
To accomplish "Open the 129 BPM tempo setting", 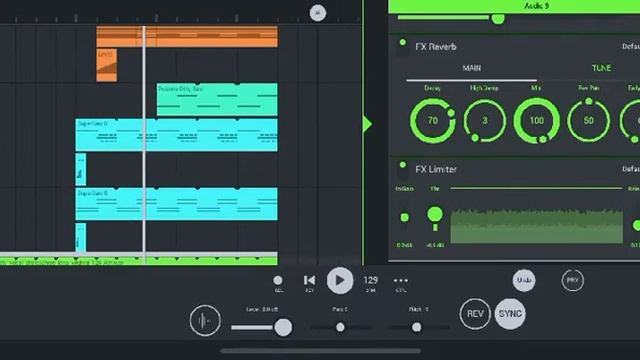I will (371, 280).
